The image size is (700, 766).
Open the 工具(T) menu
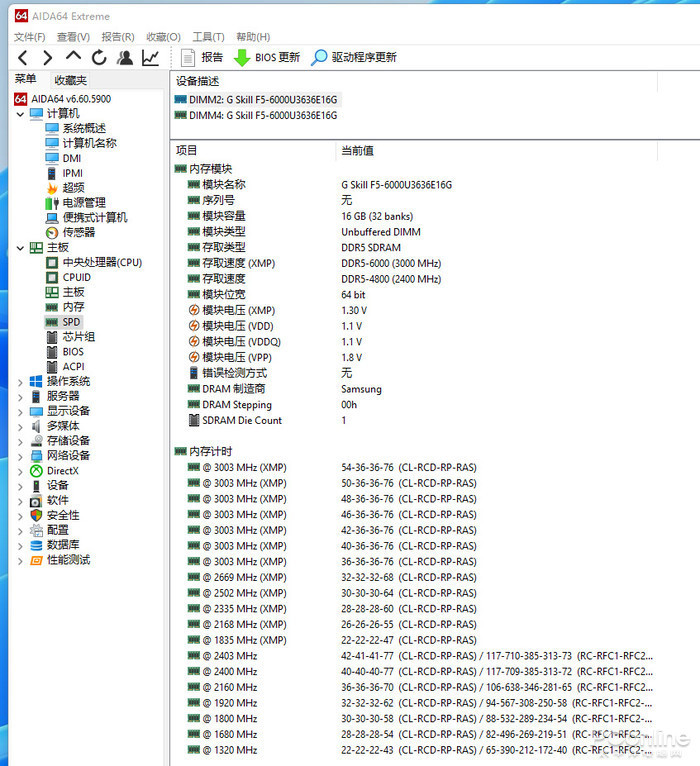coord(209,37)
